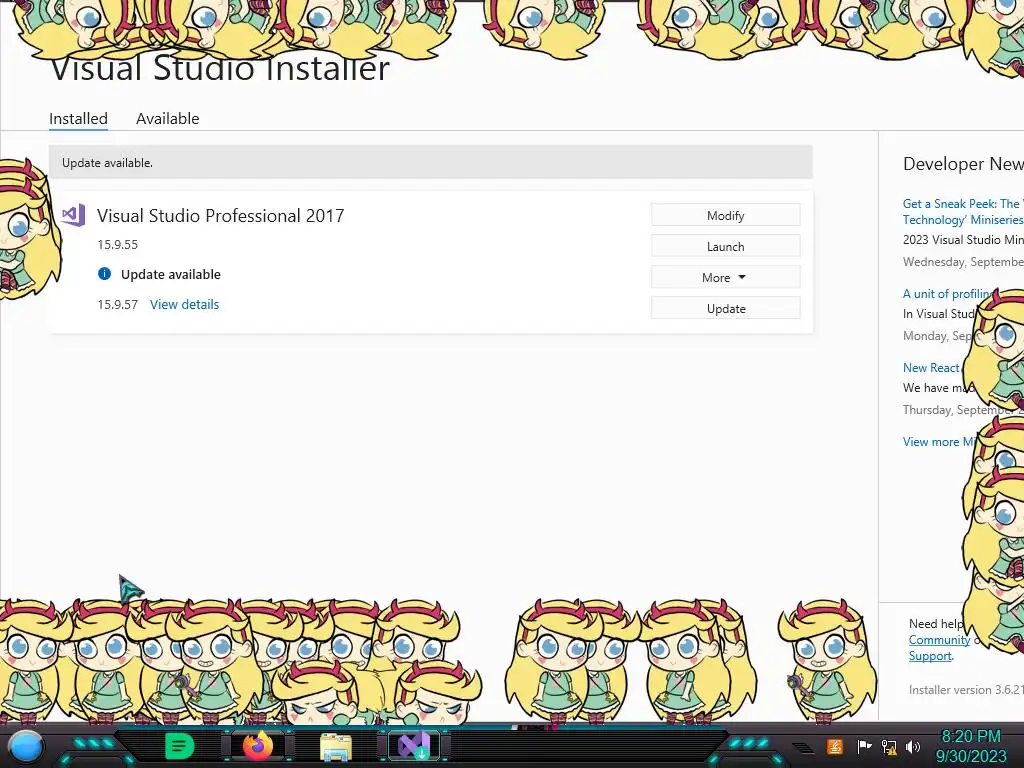Click the gray Update available notification bar

pyautogui.click(x=431, y=162)
